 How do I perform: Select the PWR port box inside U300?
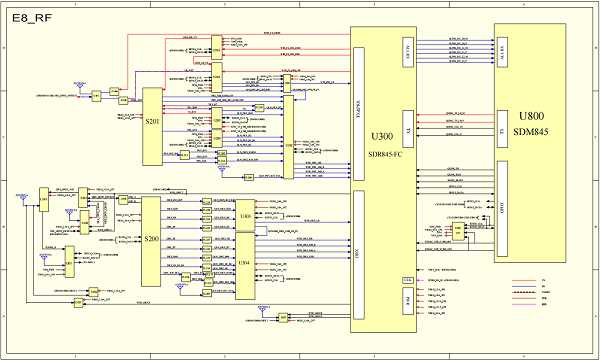point(407,301)
